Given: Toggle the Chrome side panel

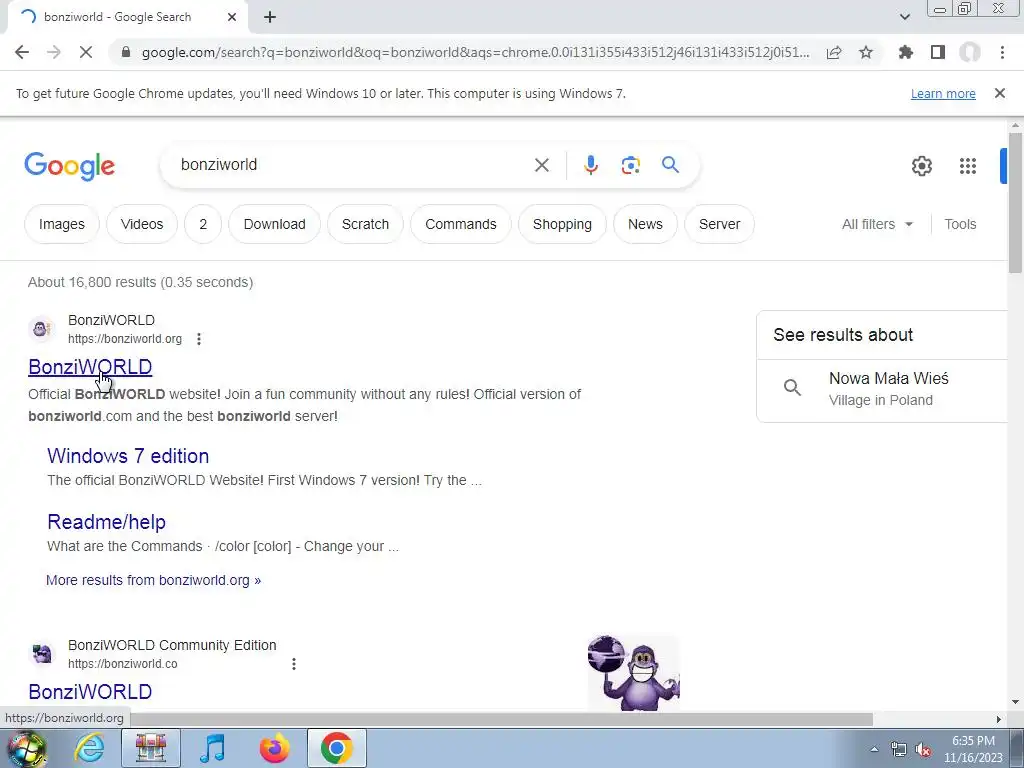Looking at the screenshot, I should coord(938,52).
